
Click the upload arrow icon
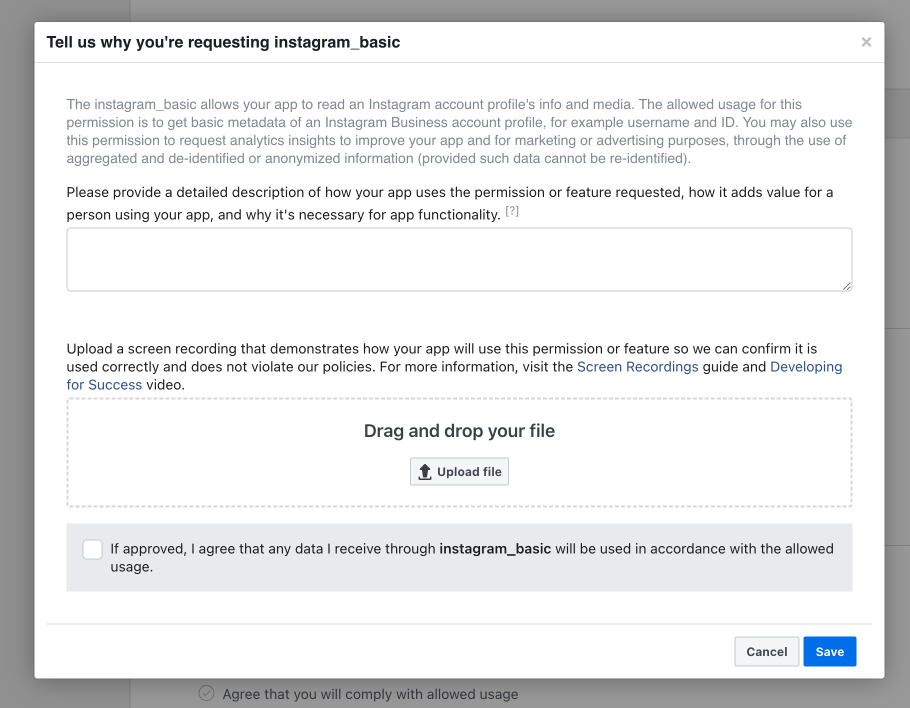pos(425,472)
